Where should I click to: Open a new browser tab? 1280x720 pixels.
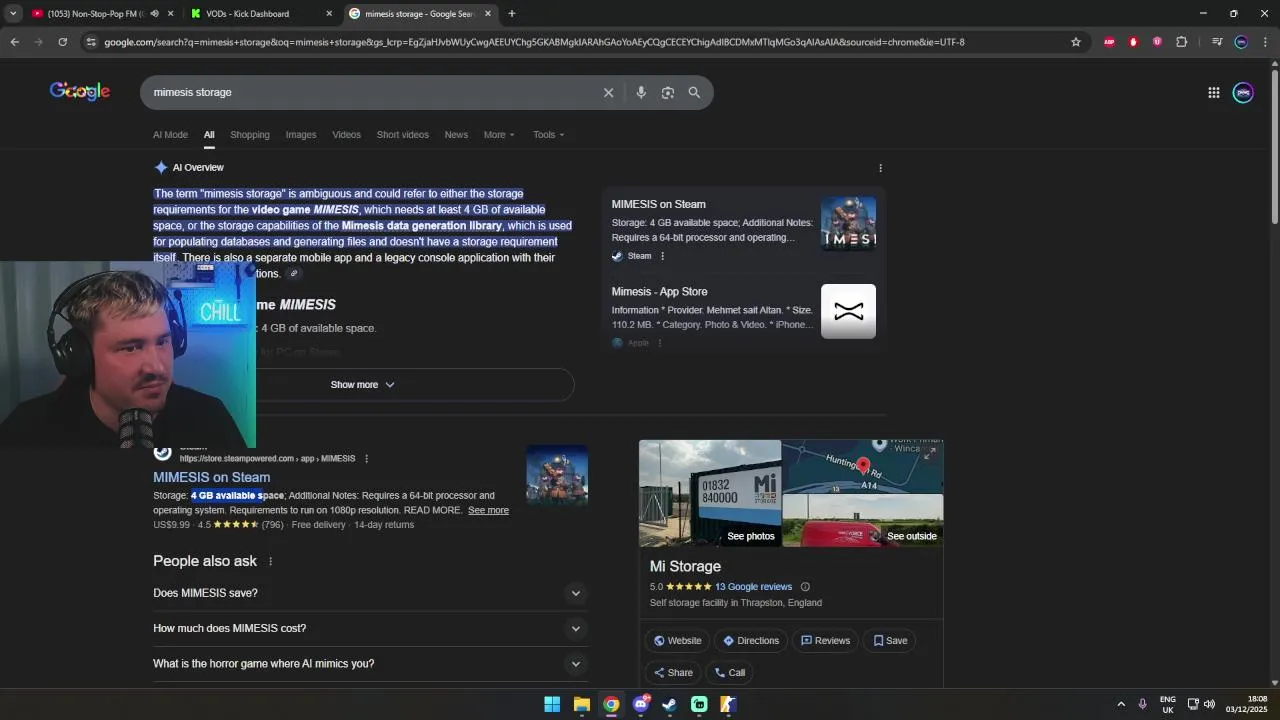point(511,13)
